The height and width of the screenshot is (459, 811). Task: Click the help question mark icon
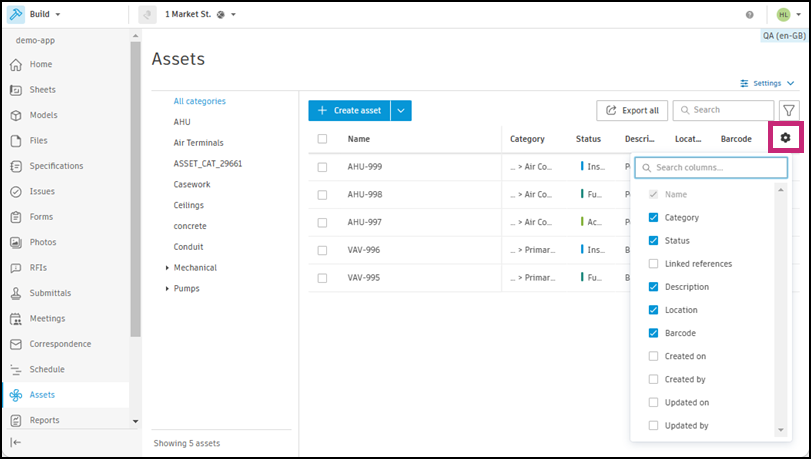coord(749,14)
